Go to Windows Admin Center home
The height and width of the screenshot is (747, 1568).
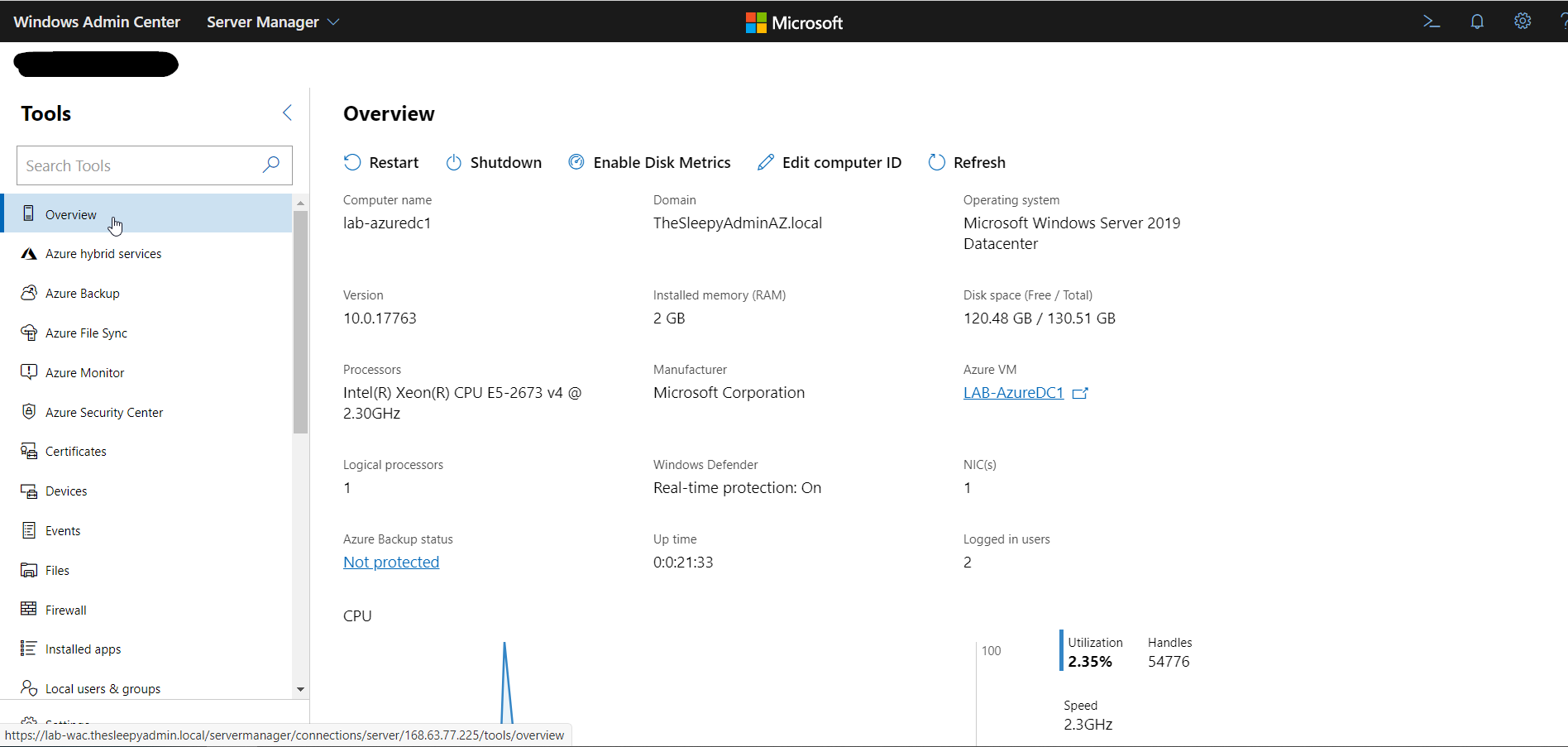pos(97,22)
